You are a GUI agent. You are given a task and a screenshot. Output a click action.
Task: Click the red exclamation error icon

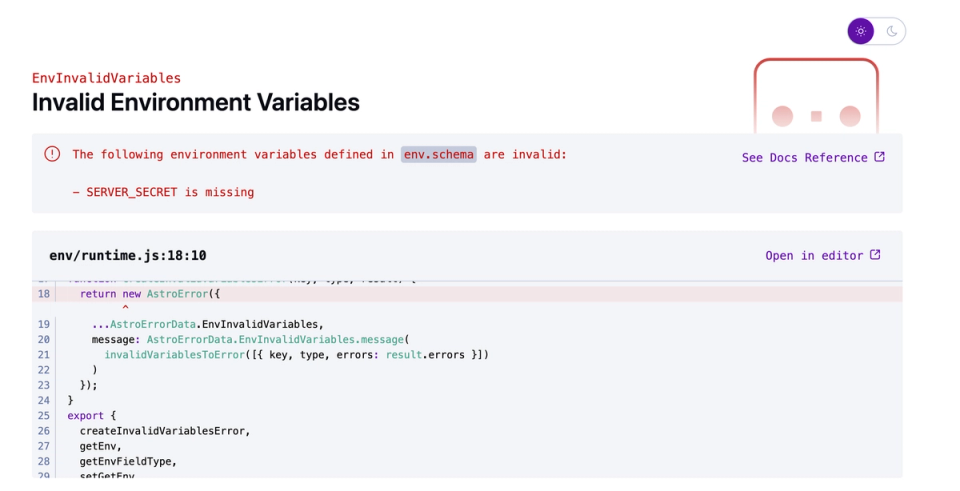(x=52, y=154)
